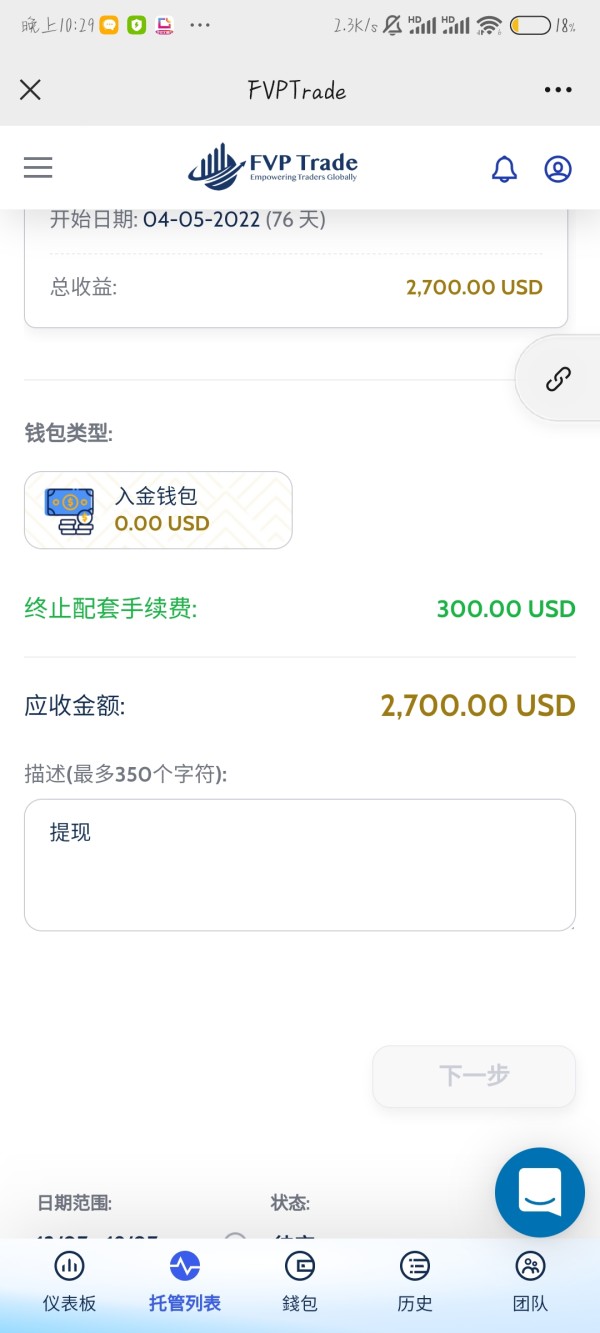Close the FVPTrade webview

coord(31,90)
